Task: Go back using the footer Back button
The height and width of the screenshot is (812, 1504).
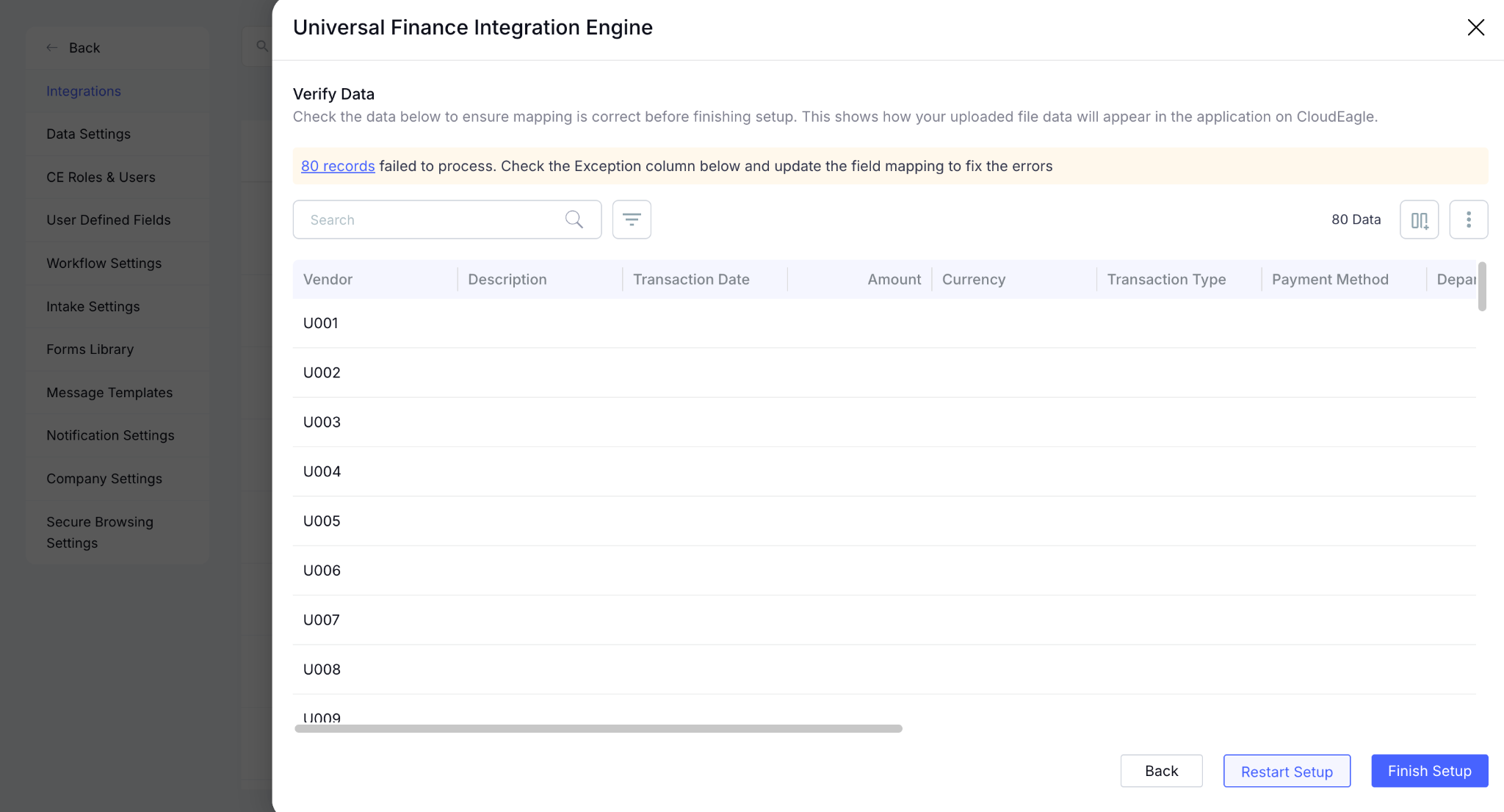Action: 1161,771
